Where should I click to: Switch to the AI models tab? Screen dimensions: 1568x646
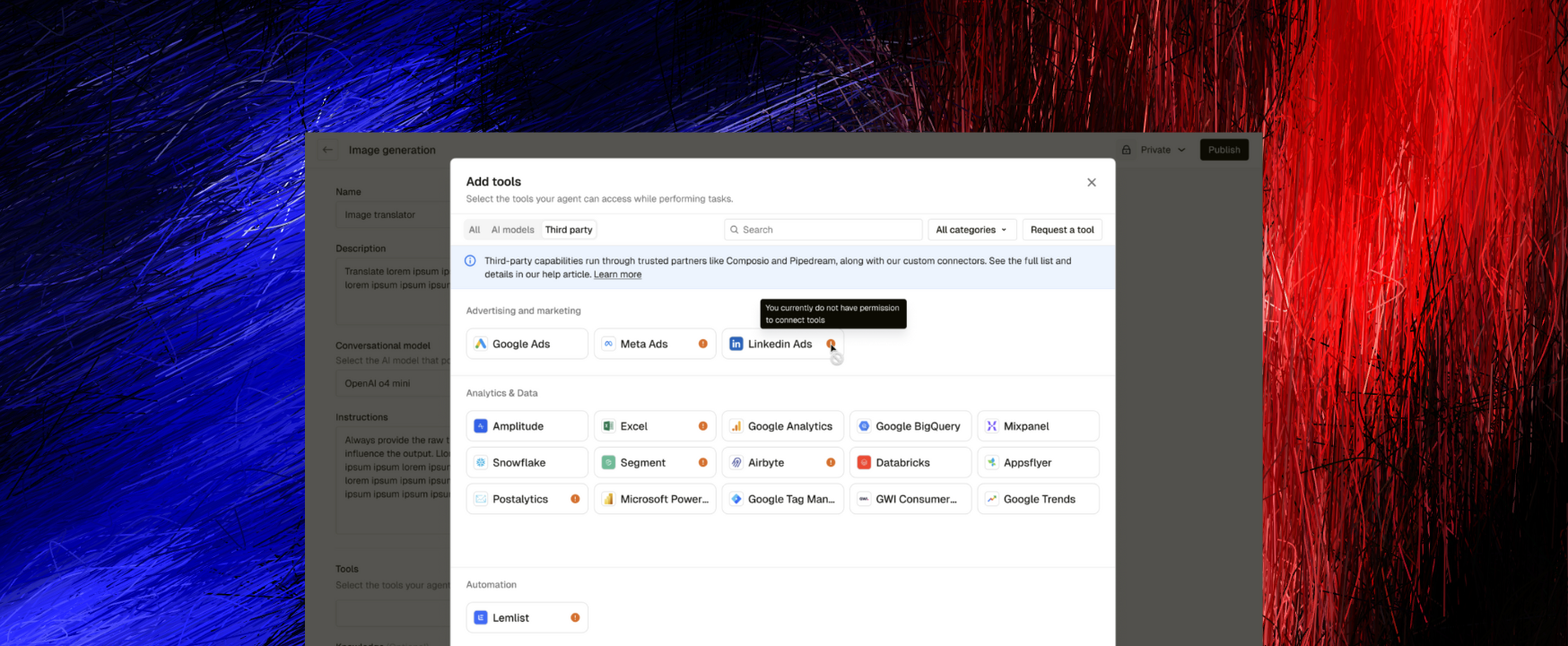512,230
